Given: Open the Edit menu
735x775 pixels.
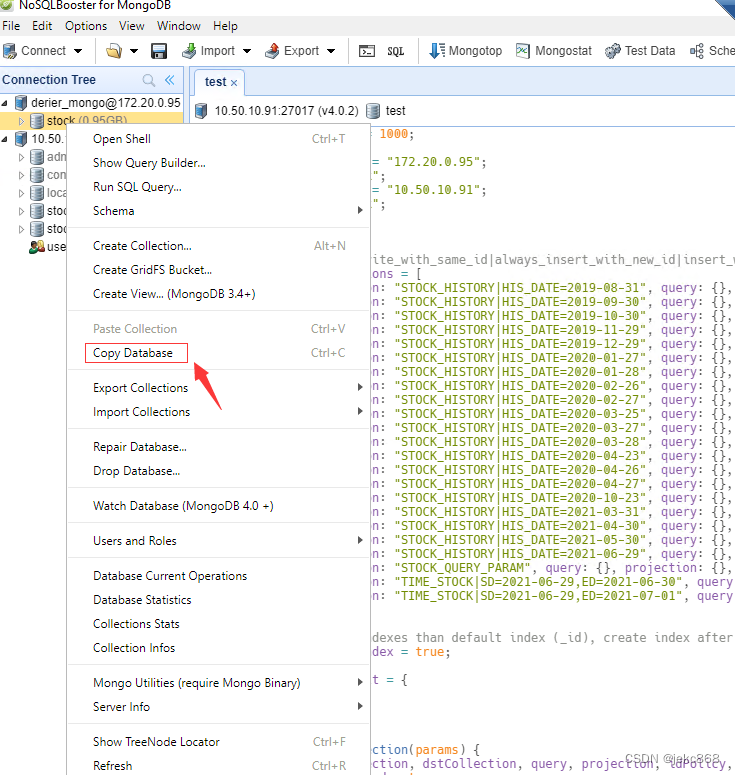Looking at the screenshot, I should coord(42,26).
